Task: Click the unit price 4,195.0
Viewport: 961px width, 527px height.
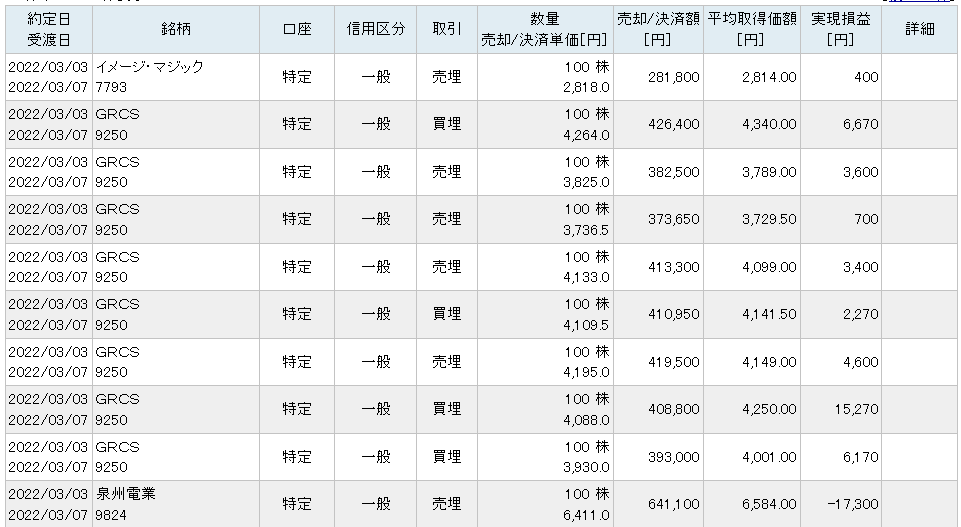Action: coord(587,373)
